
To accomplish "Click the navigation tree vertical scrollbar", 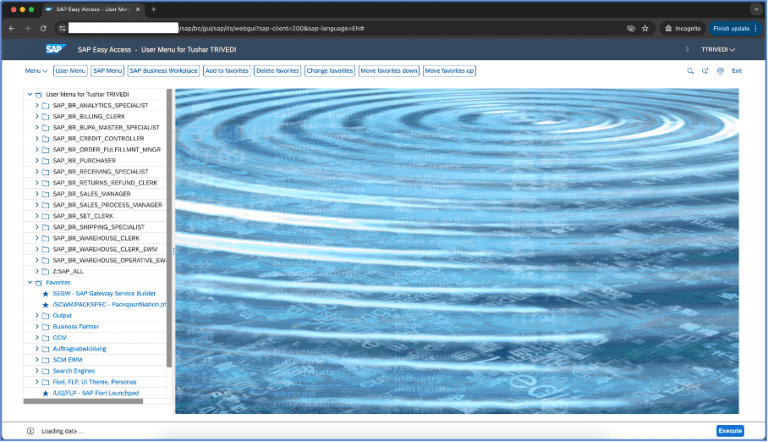I will click(169, 228).
